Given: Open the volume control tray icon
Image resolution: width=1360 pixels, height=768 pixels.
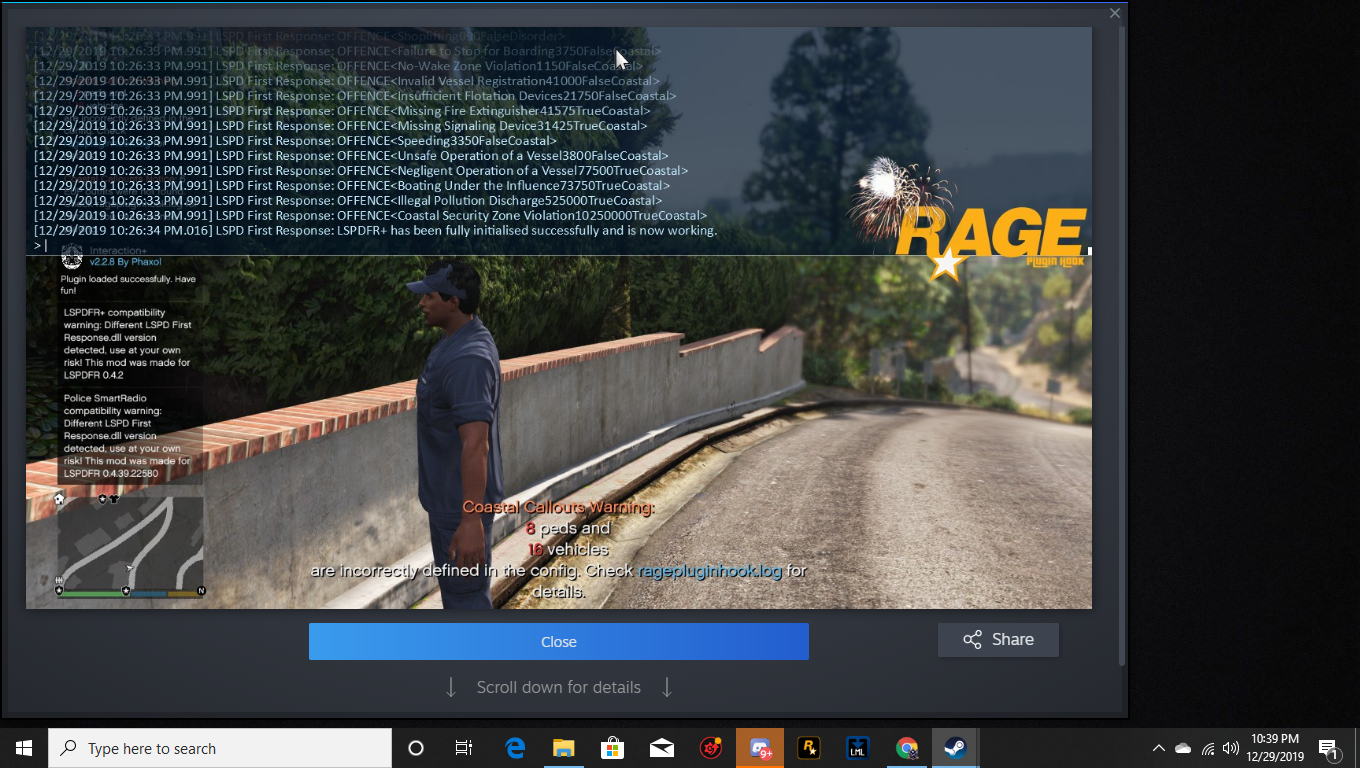Looking at the screenshot, I should (x=1231, y=748).
